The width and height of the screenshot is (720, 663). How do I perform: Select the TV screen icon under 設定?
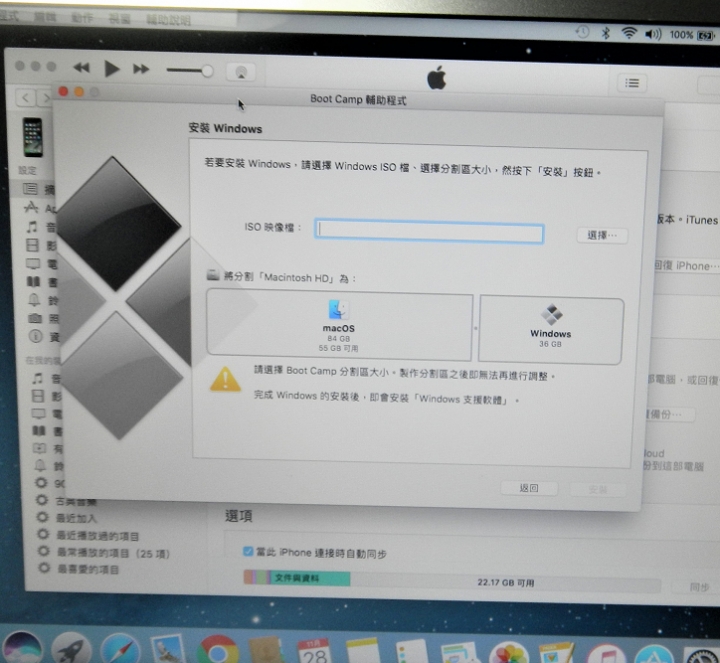(33, 264)
